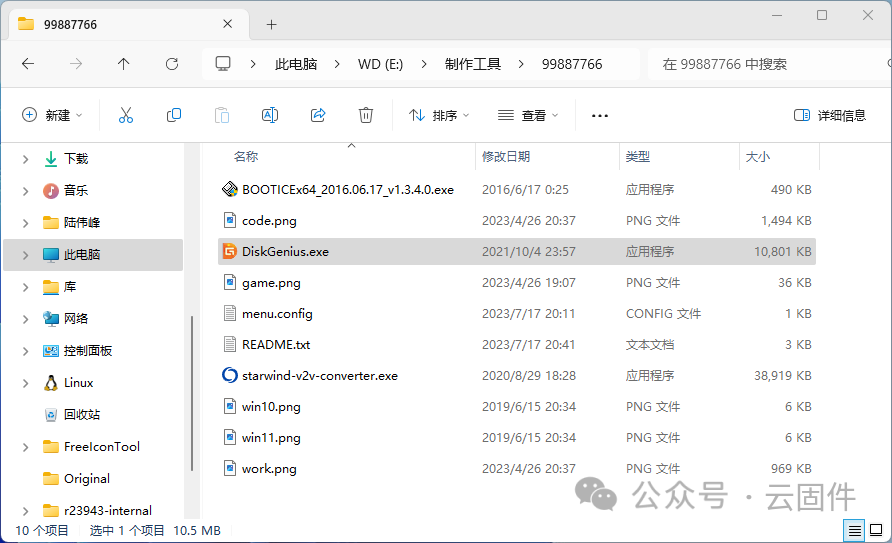Click the code.png file icon
Viewport: 892px width, 543px height.
230,220
